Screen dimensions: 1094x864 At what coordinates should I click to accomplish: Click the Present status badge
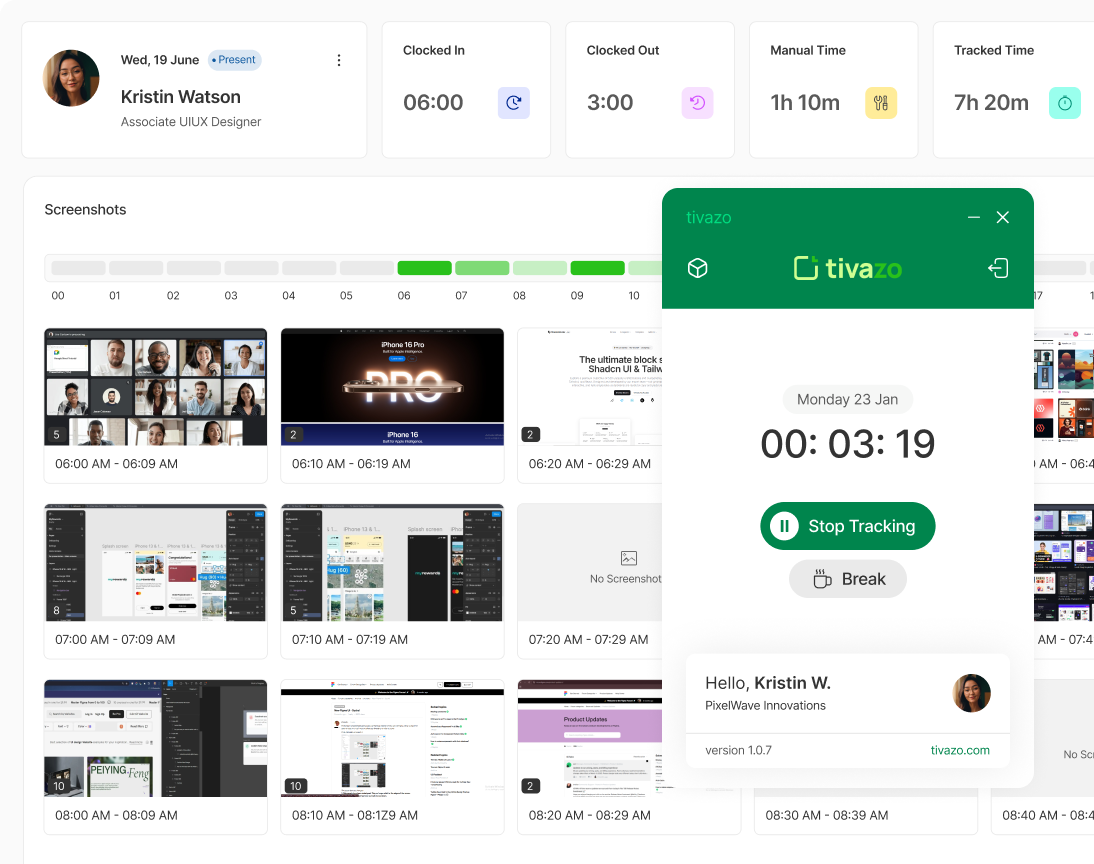tap(234, 60)
